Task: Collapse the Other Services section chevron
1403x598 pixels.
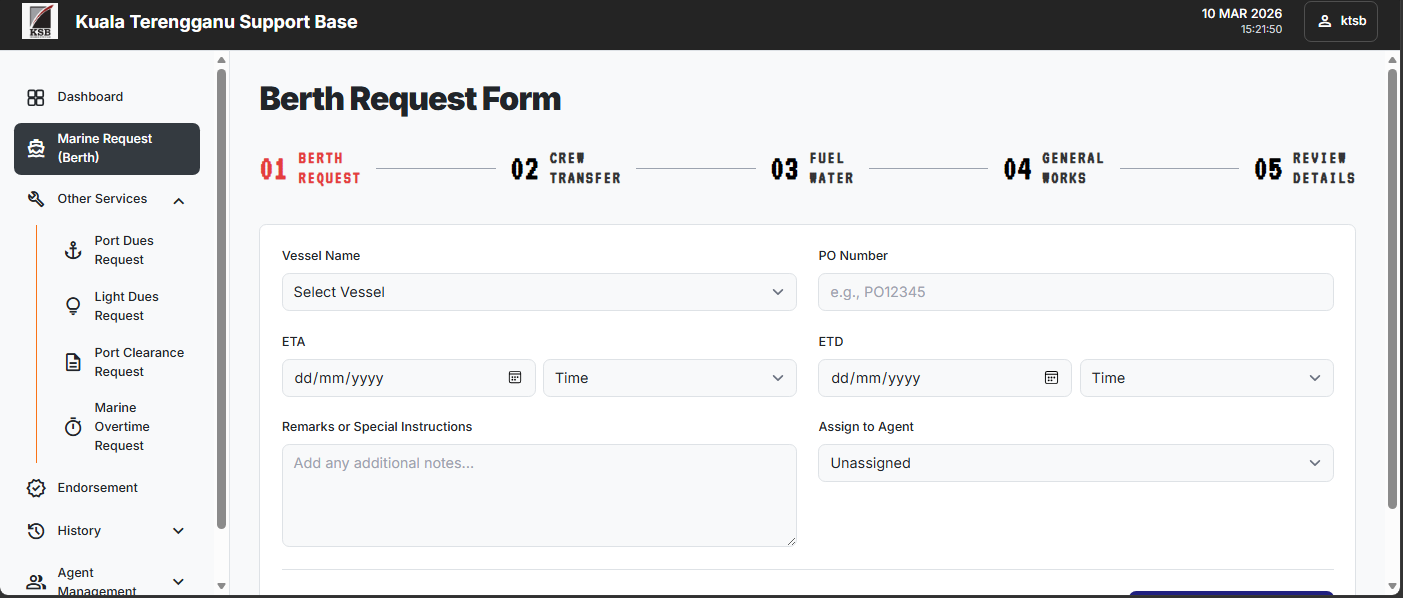Action: [179, 201]
